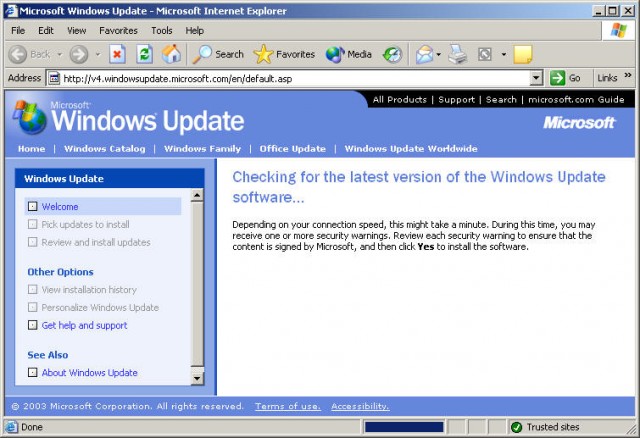The image size is (640, 438).
Task: Click the Back arrow toolbar icon
Action: tap(18, 54)
